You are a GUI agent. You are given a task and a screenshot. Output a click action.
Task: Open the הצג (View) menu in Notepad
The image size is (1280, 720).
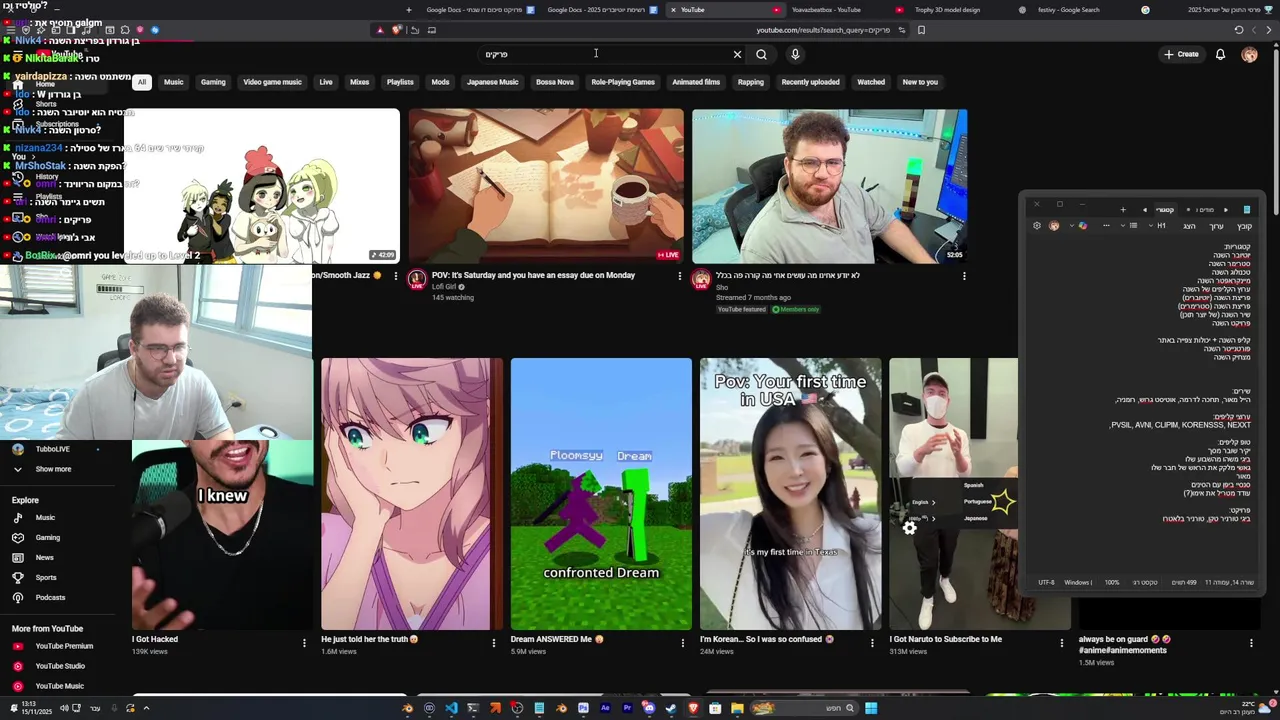click(x=1189, y=226)
